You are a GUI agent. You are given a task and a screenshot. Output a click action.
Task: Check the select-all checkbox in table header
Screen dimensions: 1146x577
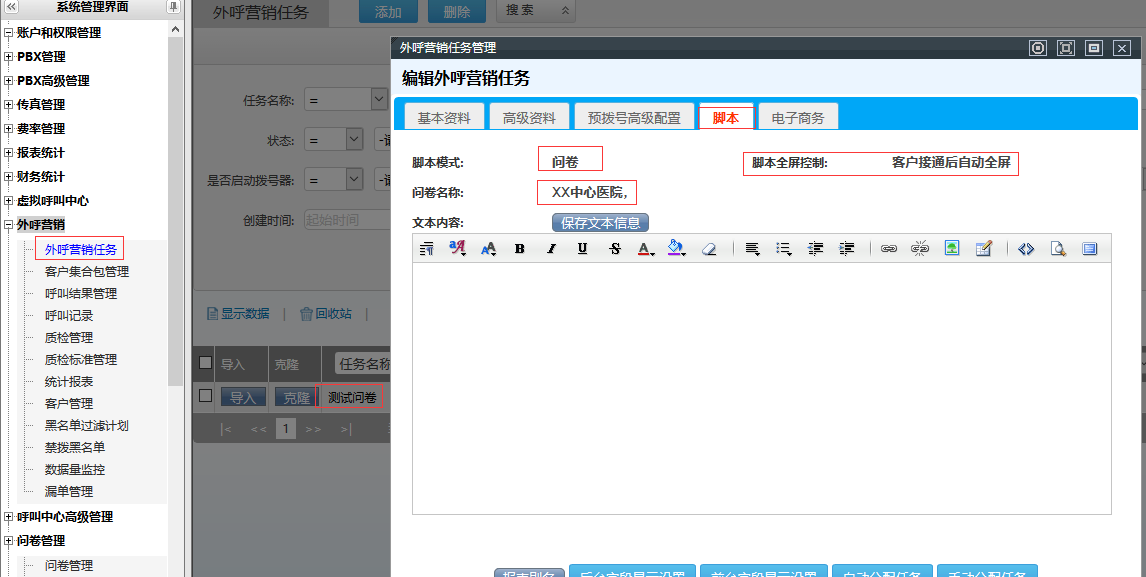coord(206,363)
